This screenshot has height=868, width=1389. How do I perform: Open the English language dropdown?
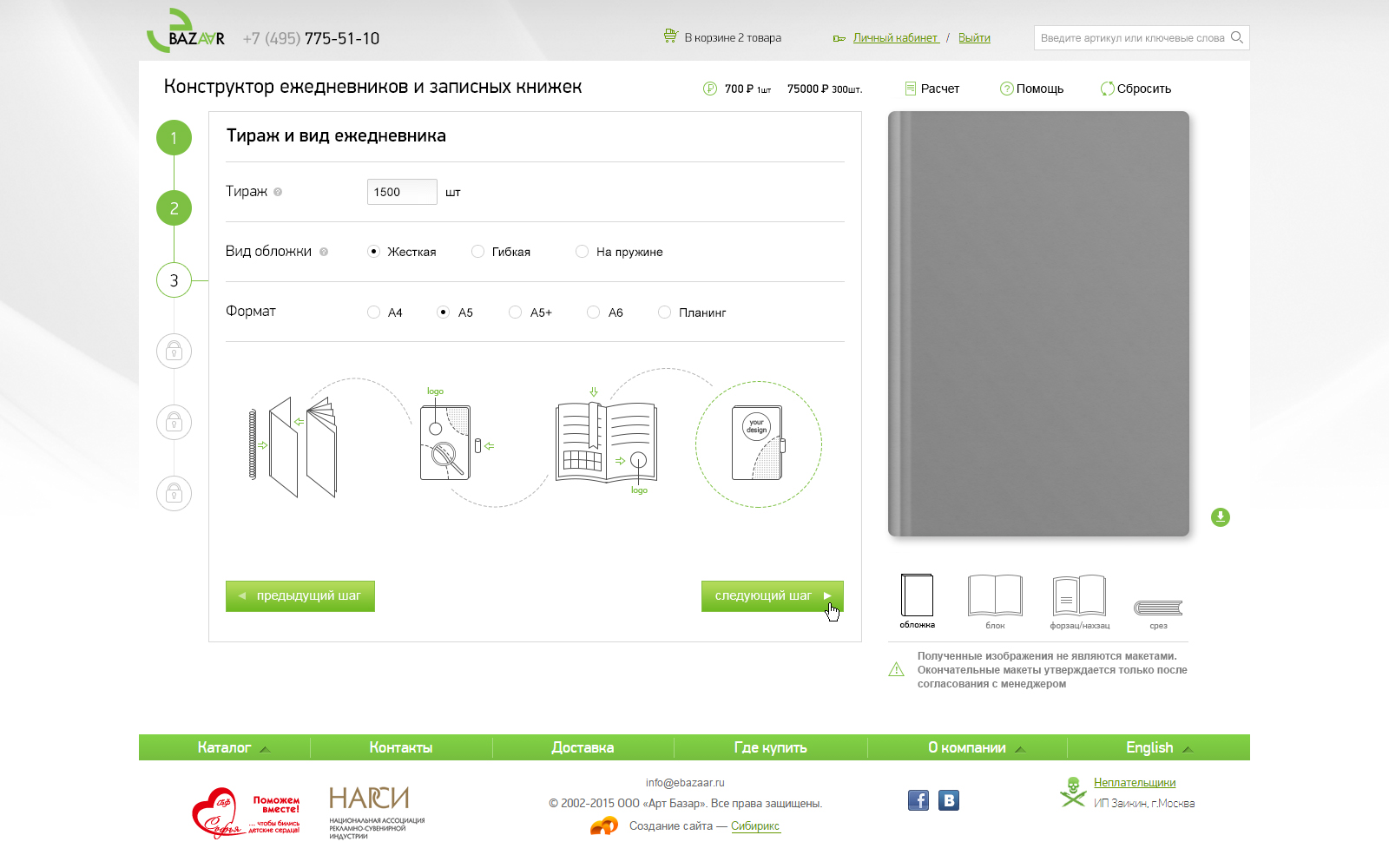(1159, 747)
